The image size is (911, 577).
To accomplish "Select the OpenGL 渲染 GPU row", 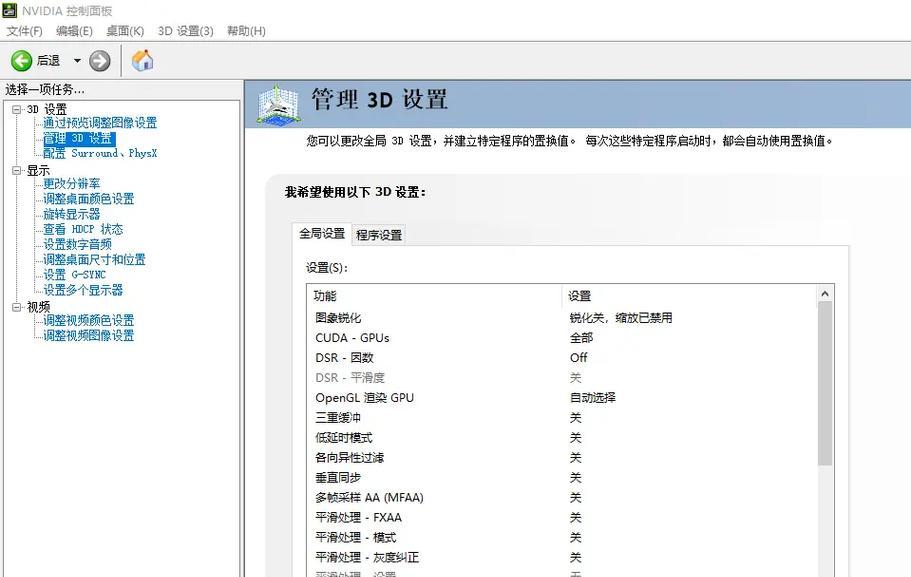I will [x=562, y=397].
